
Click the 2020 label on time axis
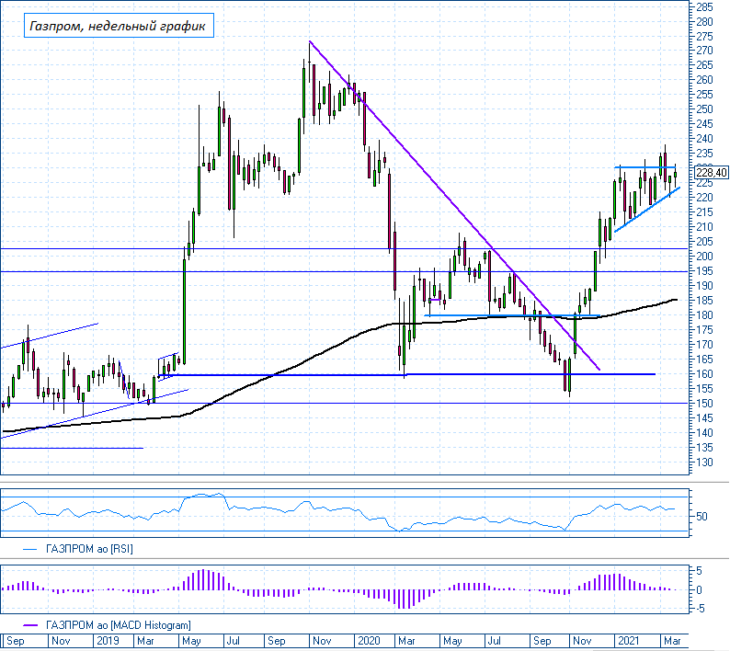point(369,641)
